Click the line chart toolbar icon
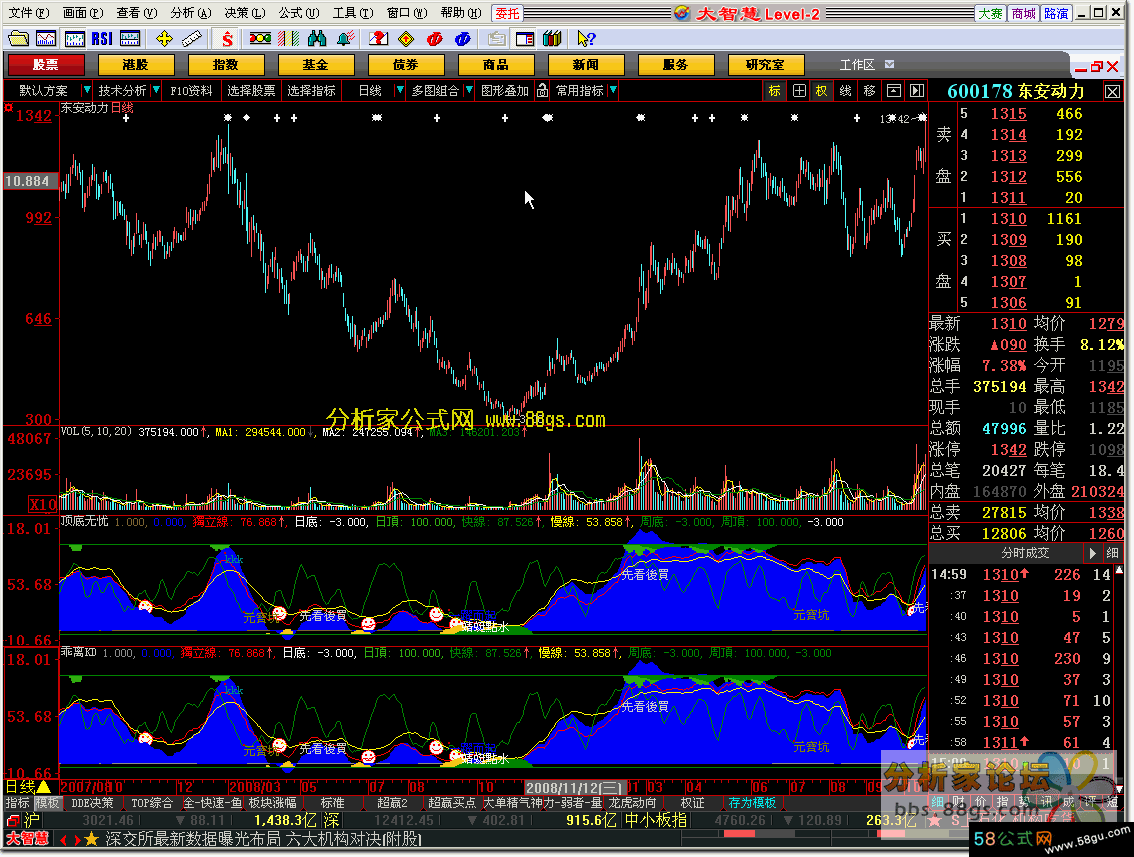Viewport: 1134px width, 857px height. tap(46, 38)
